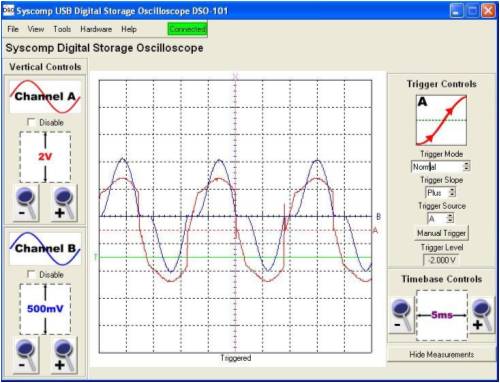
Task: Click the Hide Measurements button
Action: pyautogui.click(x=441, y=354)
